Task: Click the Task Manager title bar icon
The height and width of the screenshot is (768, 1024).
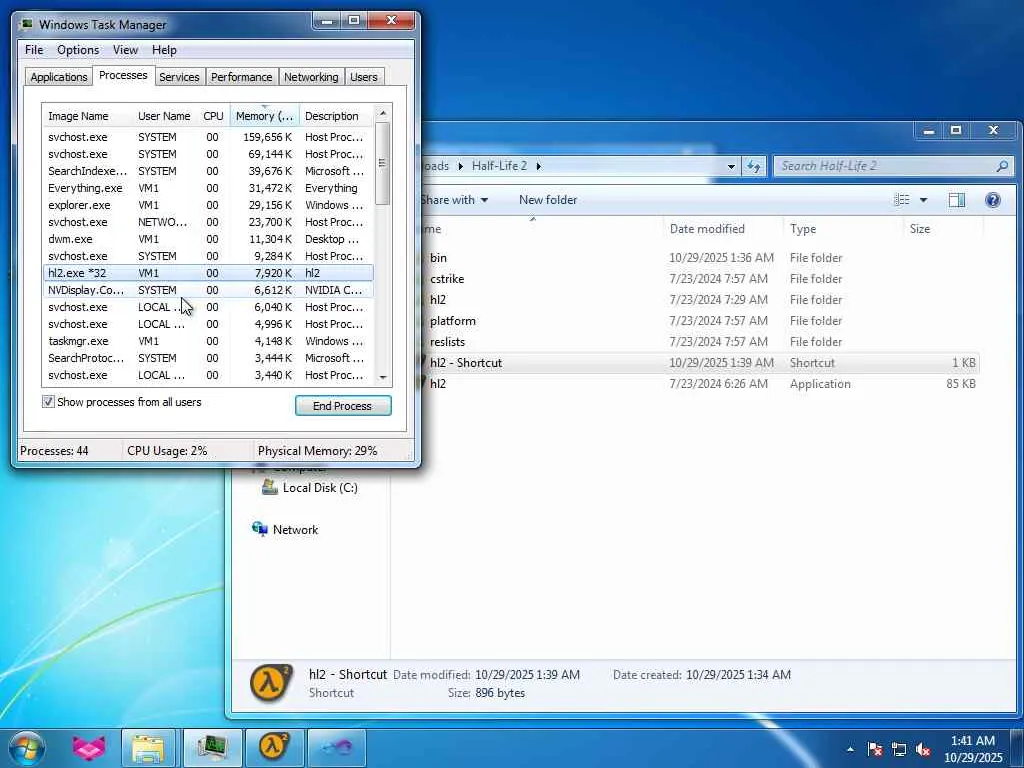Action: click(x=27, y=24)
